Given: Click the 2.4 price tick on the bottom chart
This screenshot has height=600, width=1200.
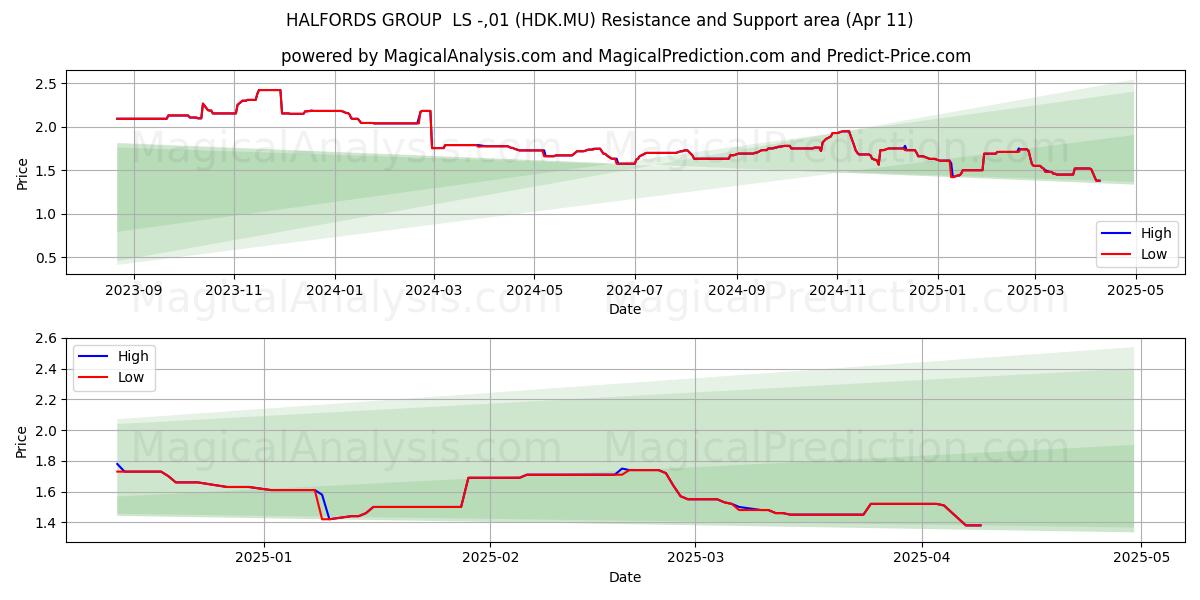Looking at the screenshot, I should (48, 370).
